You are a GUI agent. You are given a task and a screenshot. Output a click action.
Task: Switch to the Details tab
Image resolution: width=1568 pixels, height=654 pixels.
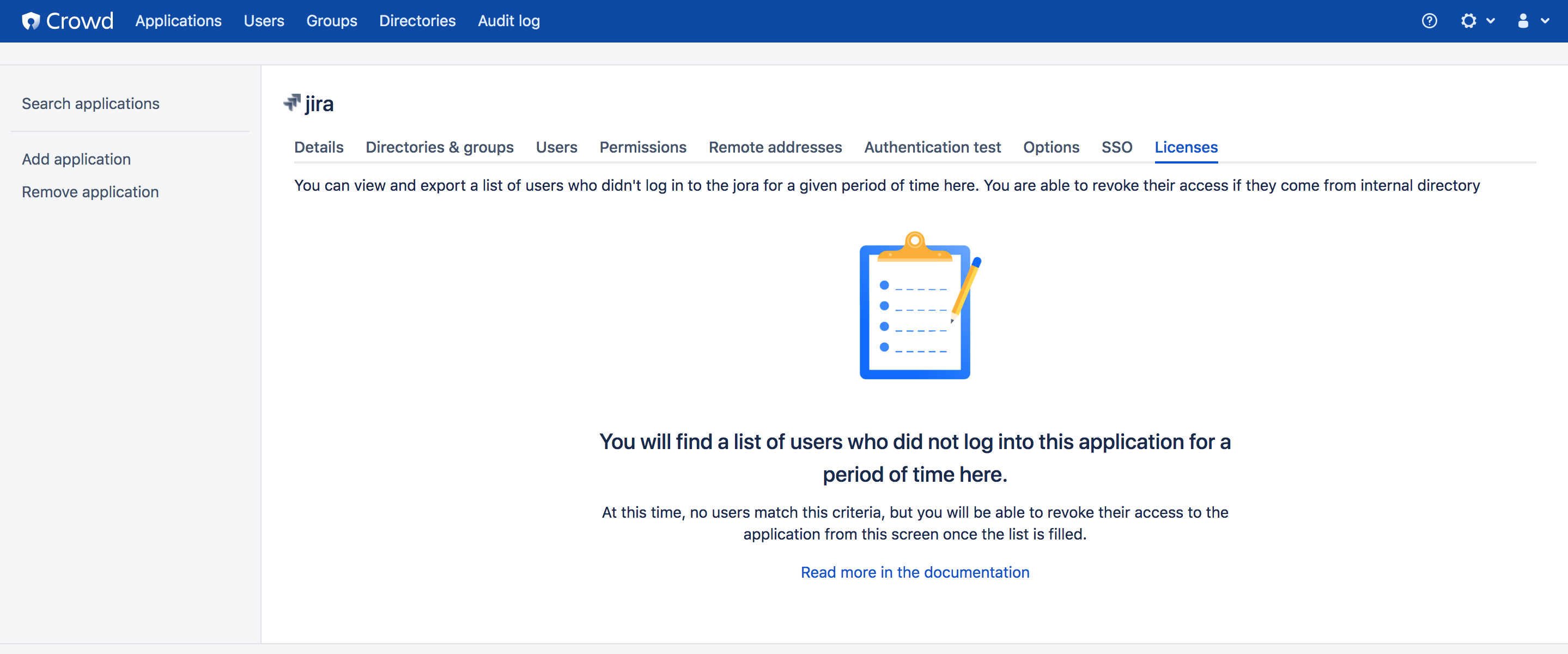point(319,147)
